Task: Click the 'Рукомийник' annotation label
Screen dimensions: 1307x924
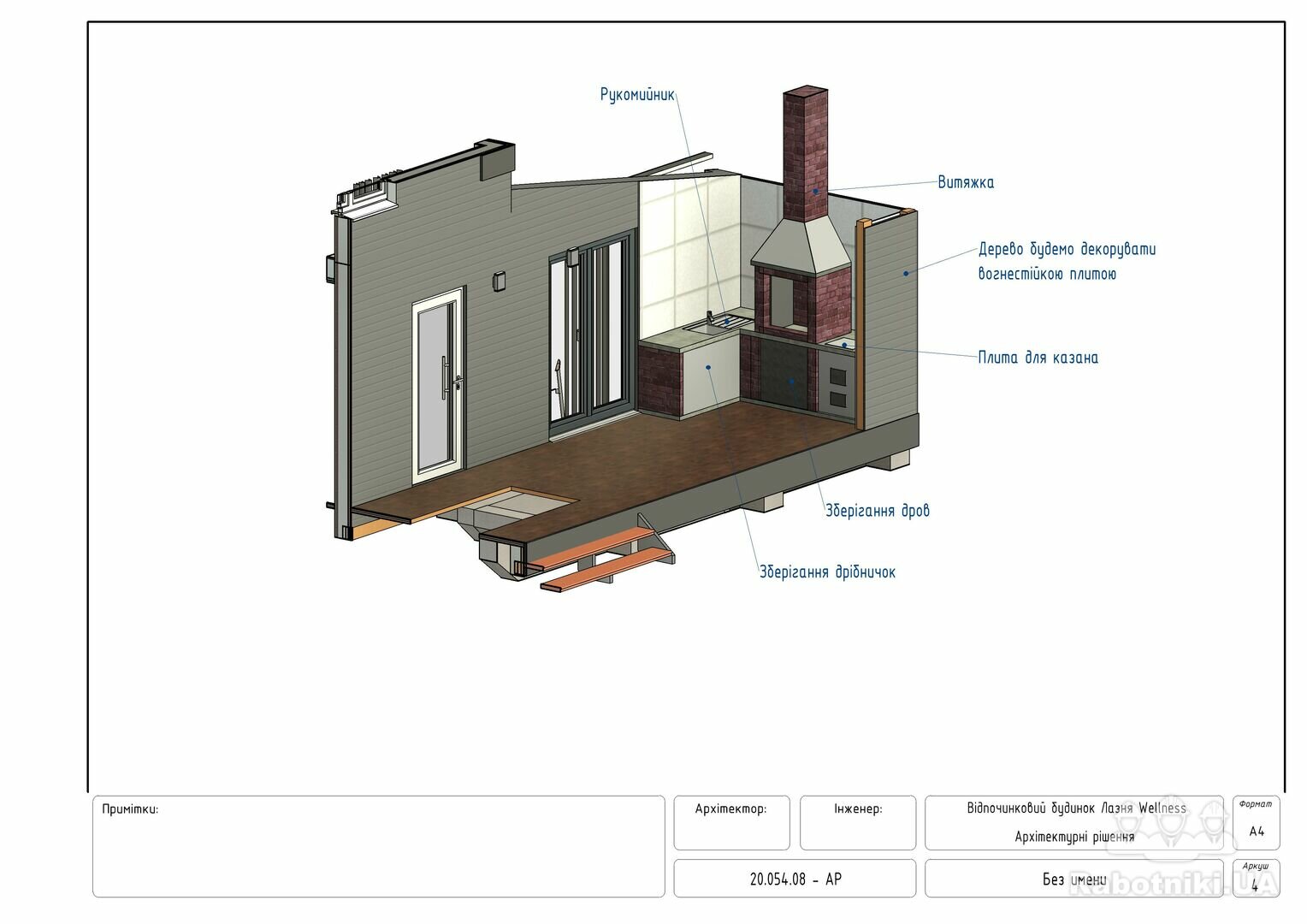Action: (637, 94)
